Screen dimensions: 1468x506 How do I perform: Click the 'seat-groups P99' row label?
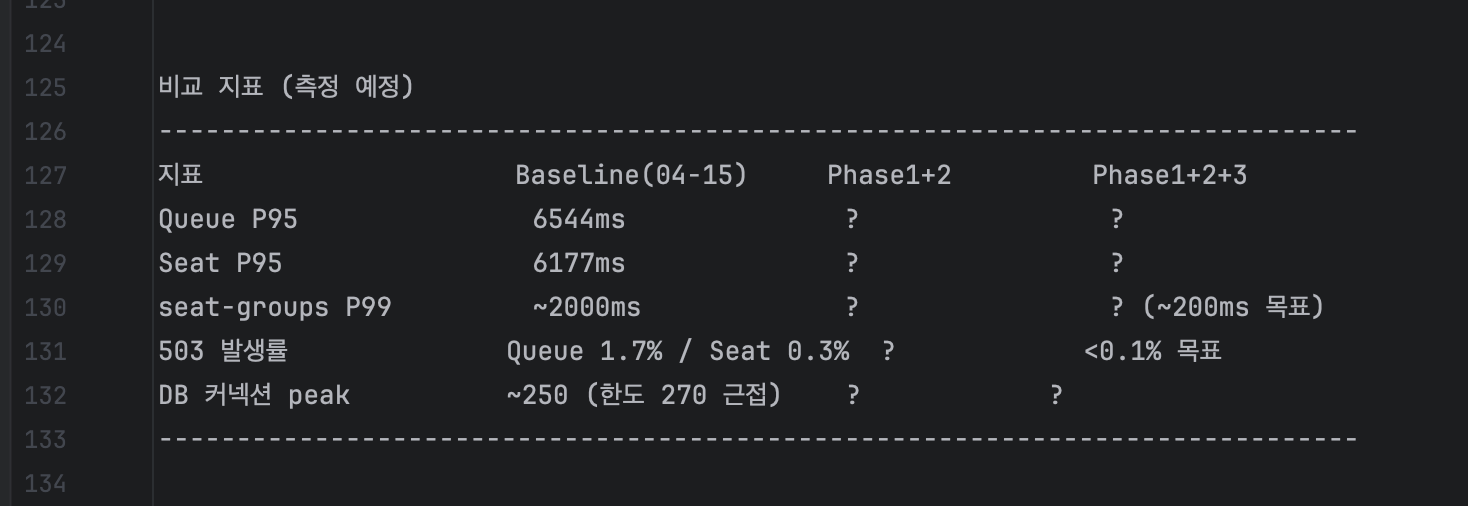(275, 308)
